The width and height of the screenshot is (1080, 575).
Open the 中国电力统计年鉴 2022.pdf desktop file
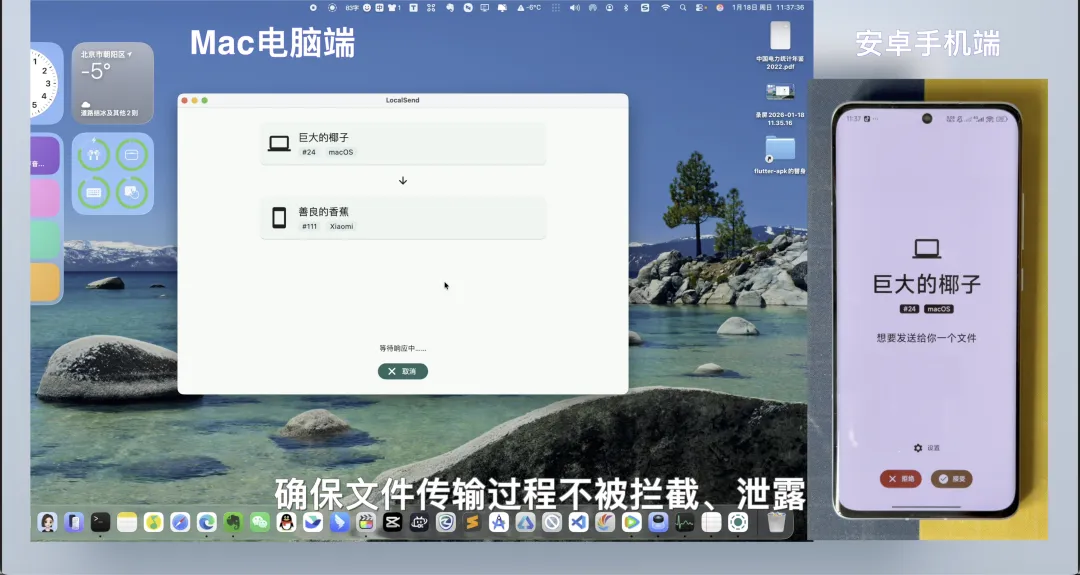pyautogui.click(x=780, y=45)
